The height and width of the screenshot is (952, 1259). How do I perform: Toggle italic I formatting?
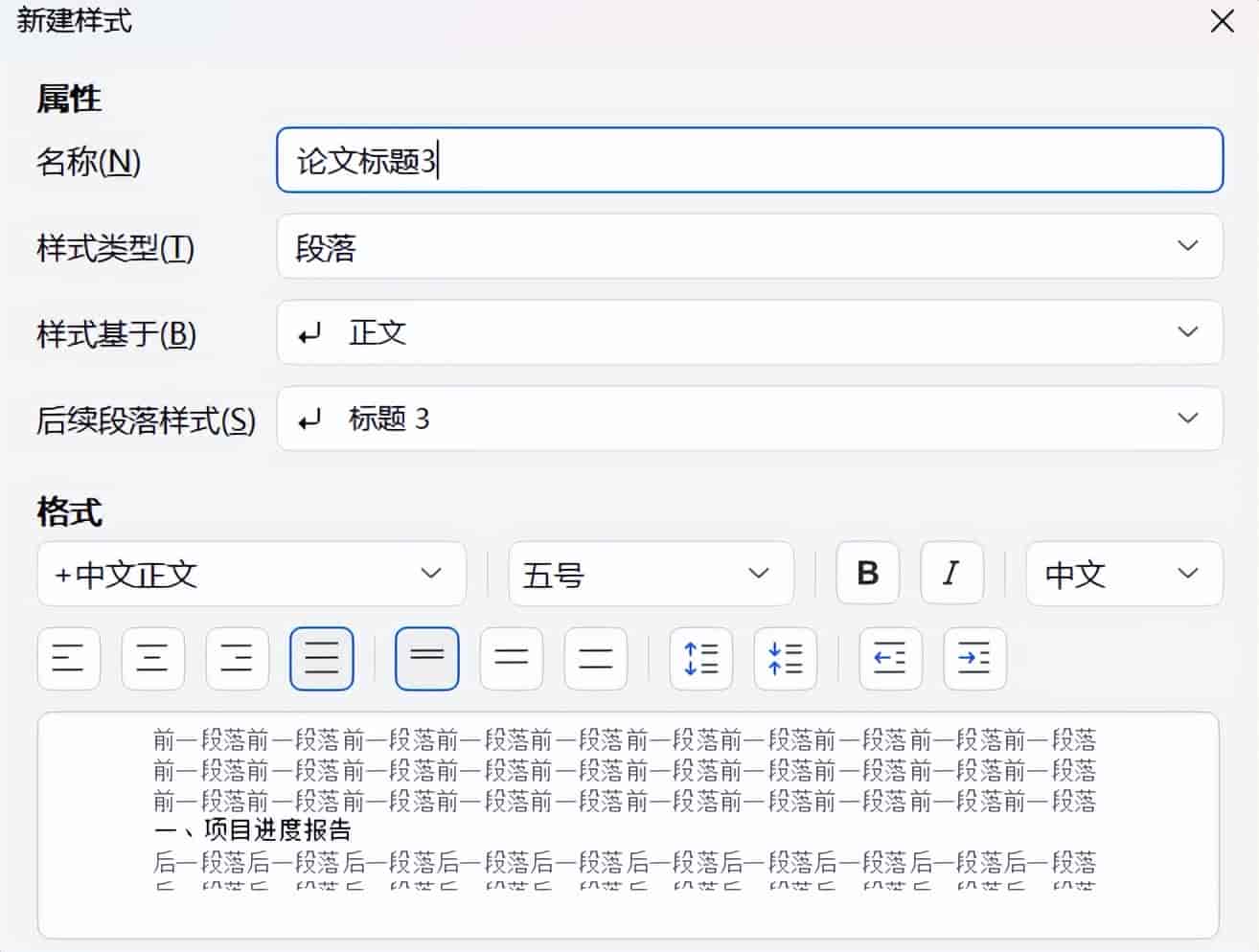pyautogui.click(x=952, y=574)
